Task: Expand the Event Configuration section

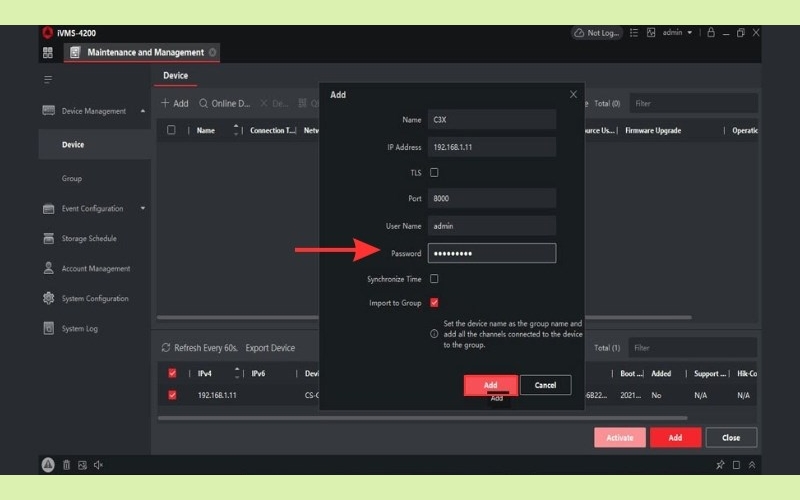Action: pos(142,209)
